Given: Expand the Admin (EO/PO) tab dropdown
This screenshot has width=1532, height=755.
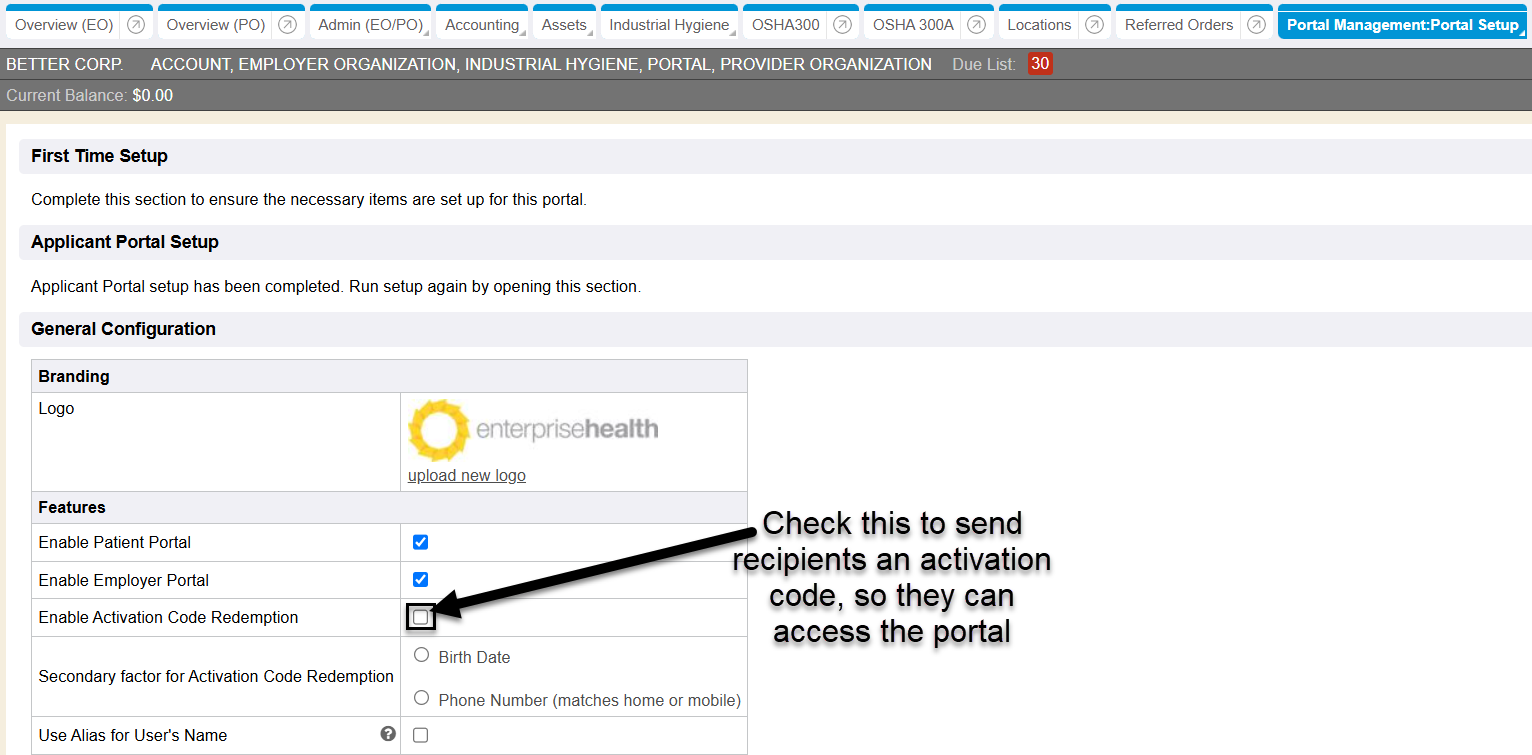Looking at the screenshot, I should pos(370,25).
